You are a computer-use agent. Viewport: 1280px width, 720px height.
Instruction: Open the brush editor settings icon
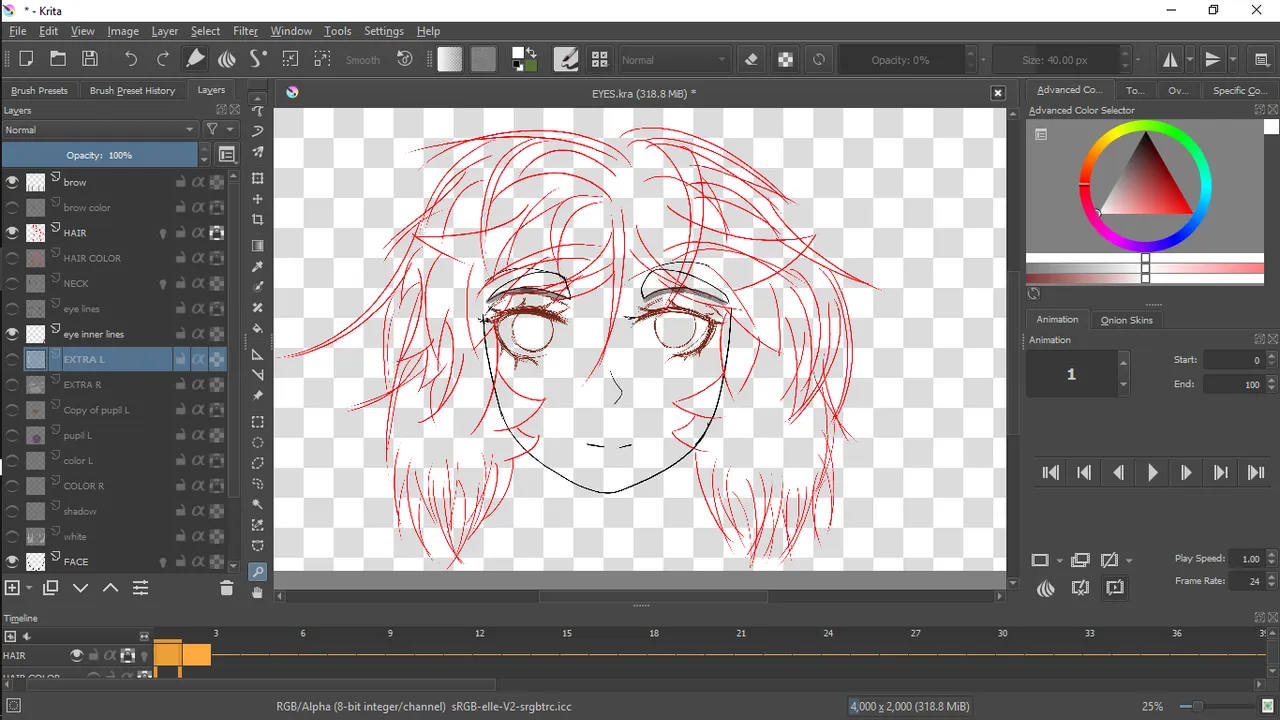(566, 59)
